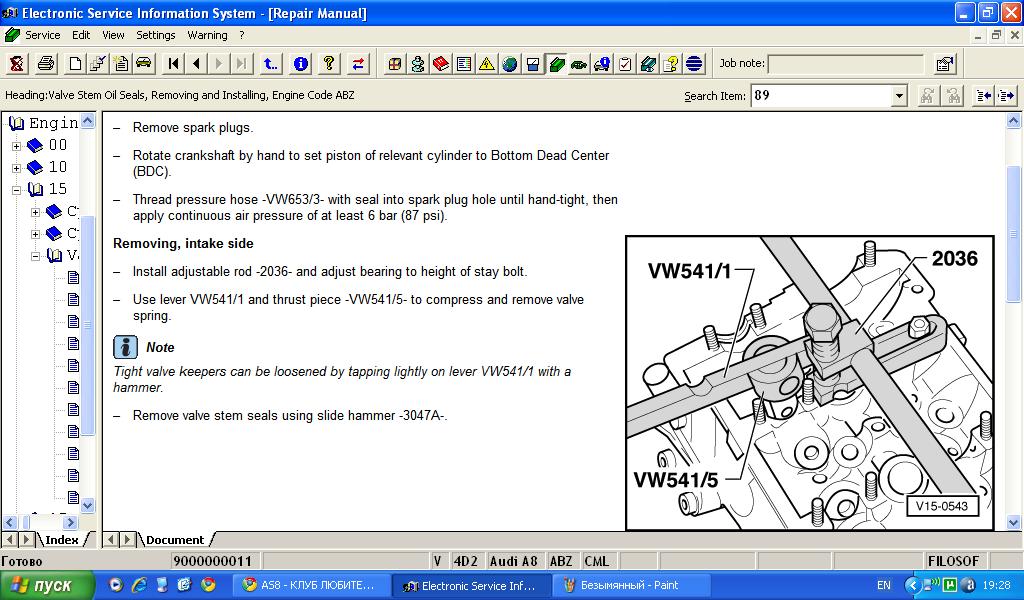Screen dimensions: 1024x600
Task: Click the red book icon in toolbar
Action: [x=441, y=64]
